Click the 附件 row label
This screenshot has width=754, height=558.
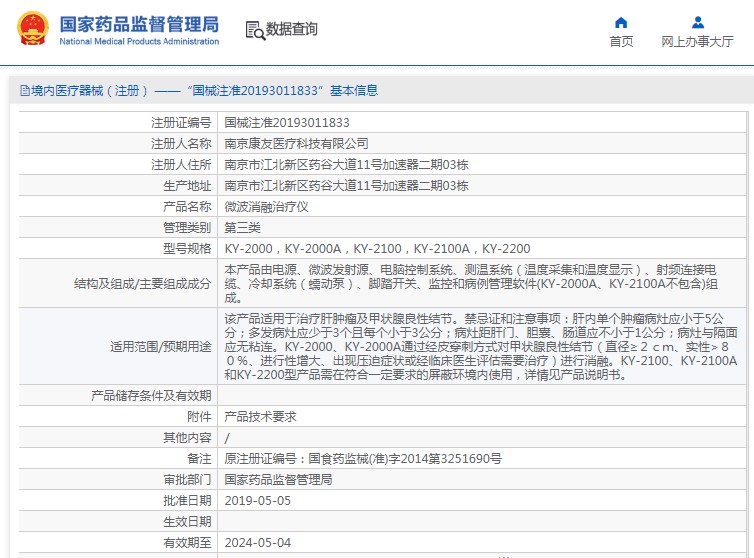(x=199, y=417)
